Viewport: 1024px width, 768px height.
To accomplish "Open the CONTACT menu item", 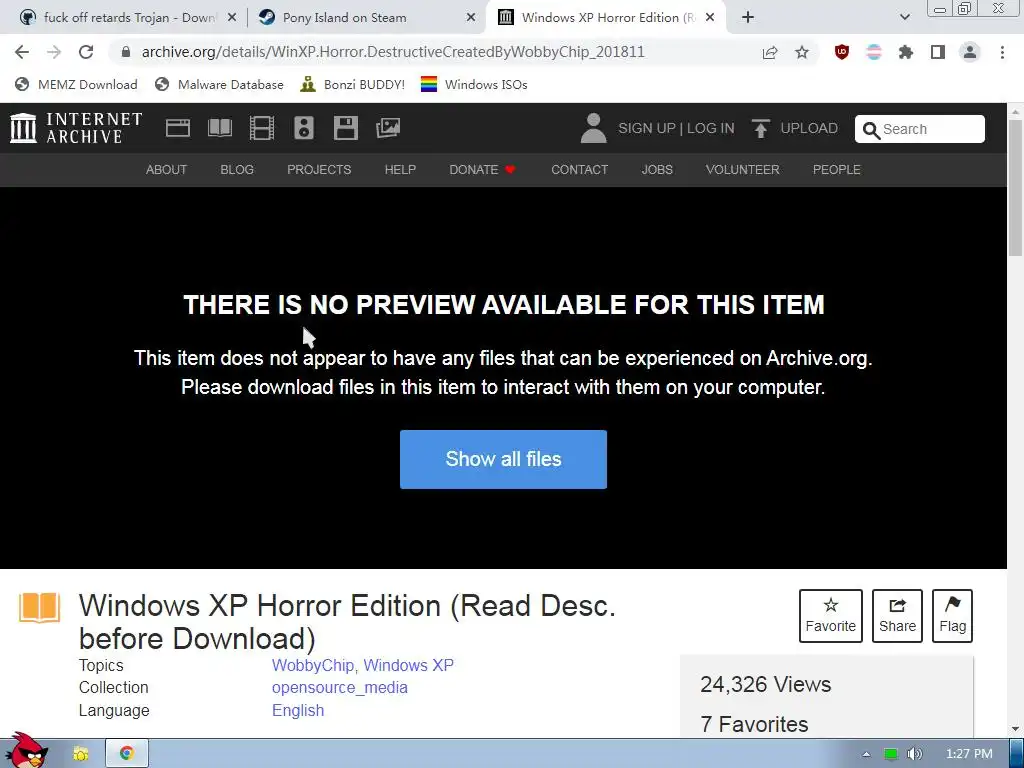I will pyautogui.click(x=580, y=170).
